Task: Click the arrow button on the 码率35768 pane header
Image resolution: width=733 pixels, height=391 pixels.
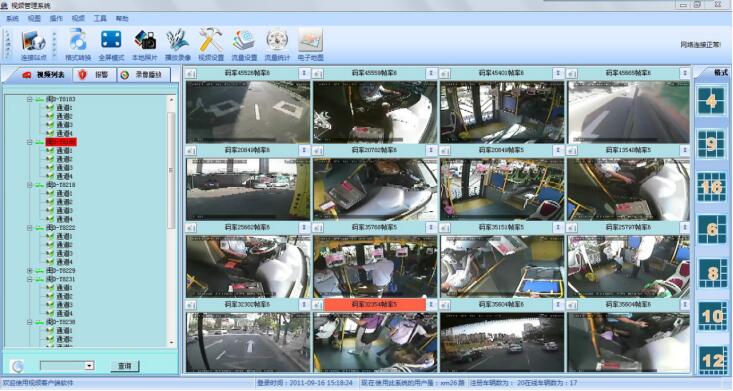Action: click(x=431, y=227)
